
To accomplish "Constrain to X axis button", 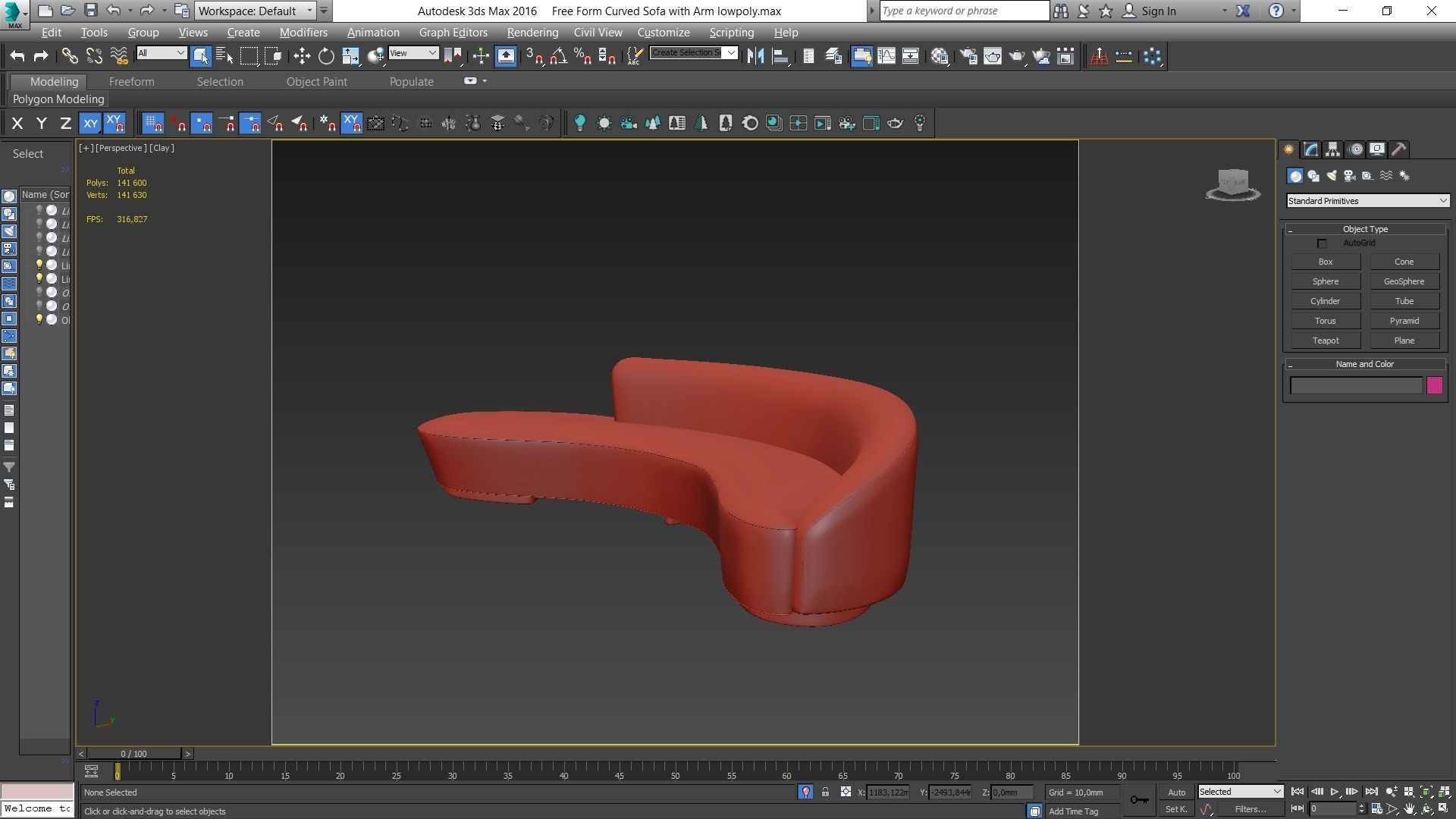I will point(17,124).
